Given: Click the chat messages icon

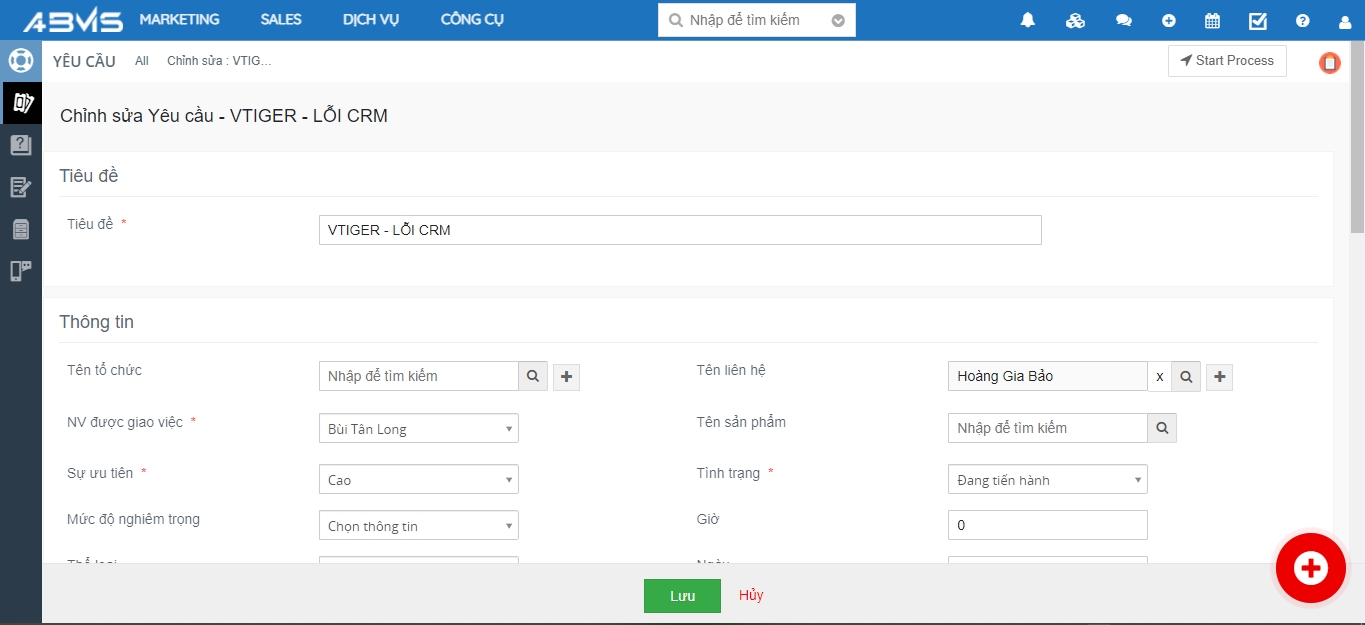Looking at the screenshot, I should 1124,20.
